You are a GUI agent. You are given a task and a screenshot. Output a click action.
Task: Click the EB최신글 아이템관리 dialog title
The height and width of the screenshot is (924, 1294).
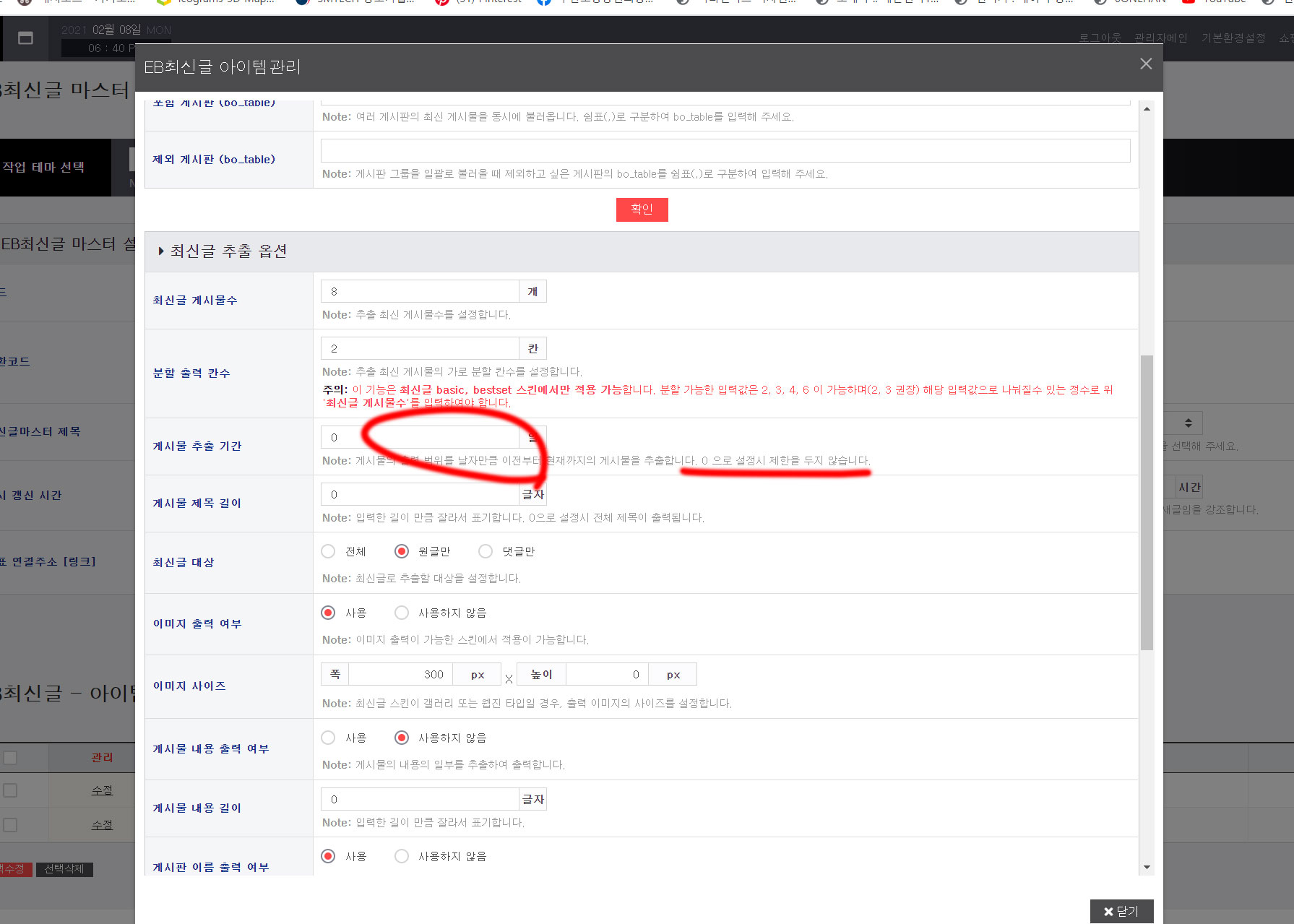tap(223, 67)
